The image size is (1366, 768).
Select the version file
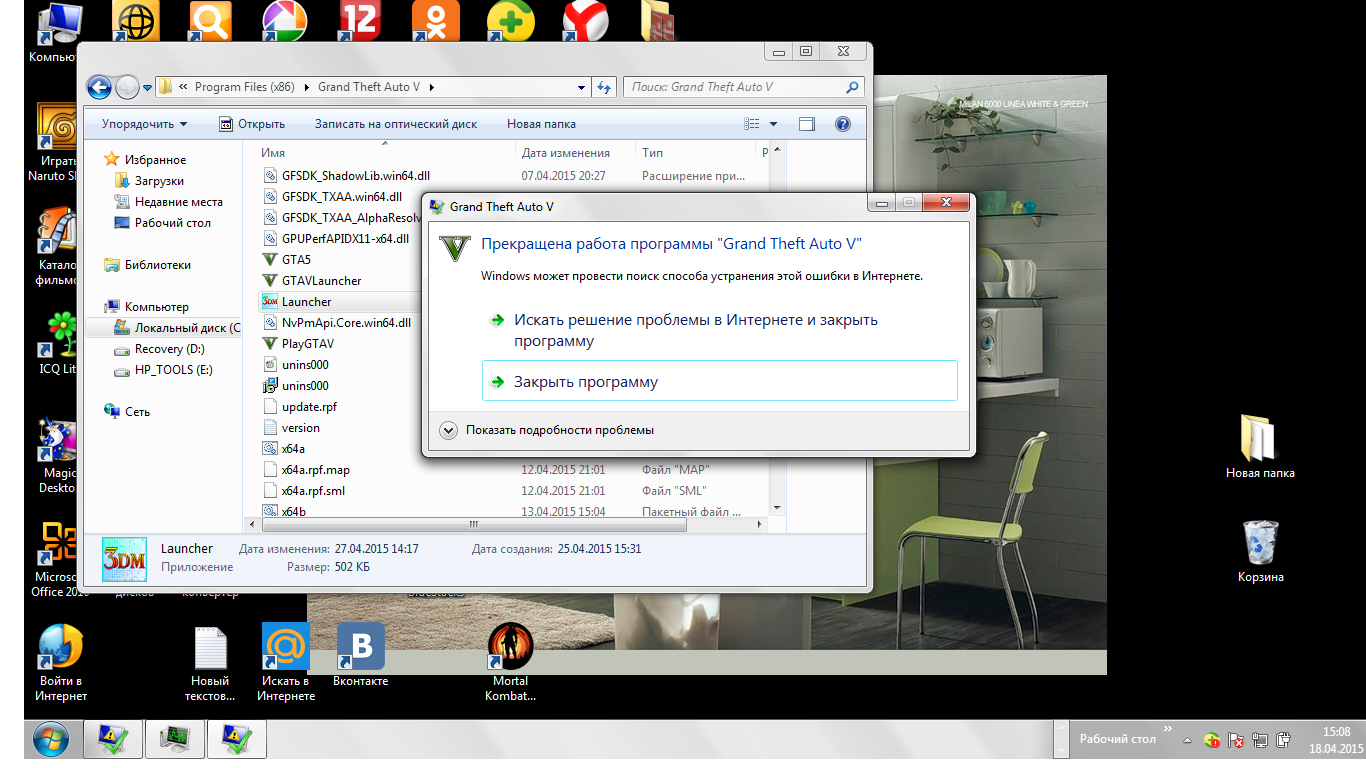pyautogui.click(x=290, y=428)
